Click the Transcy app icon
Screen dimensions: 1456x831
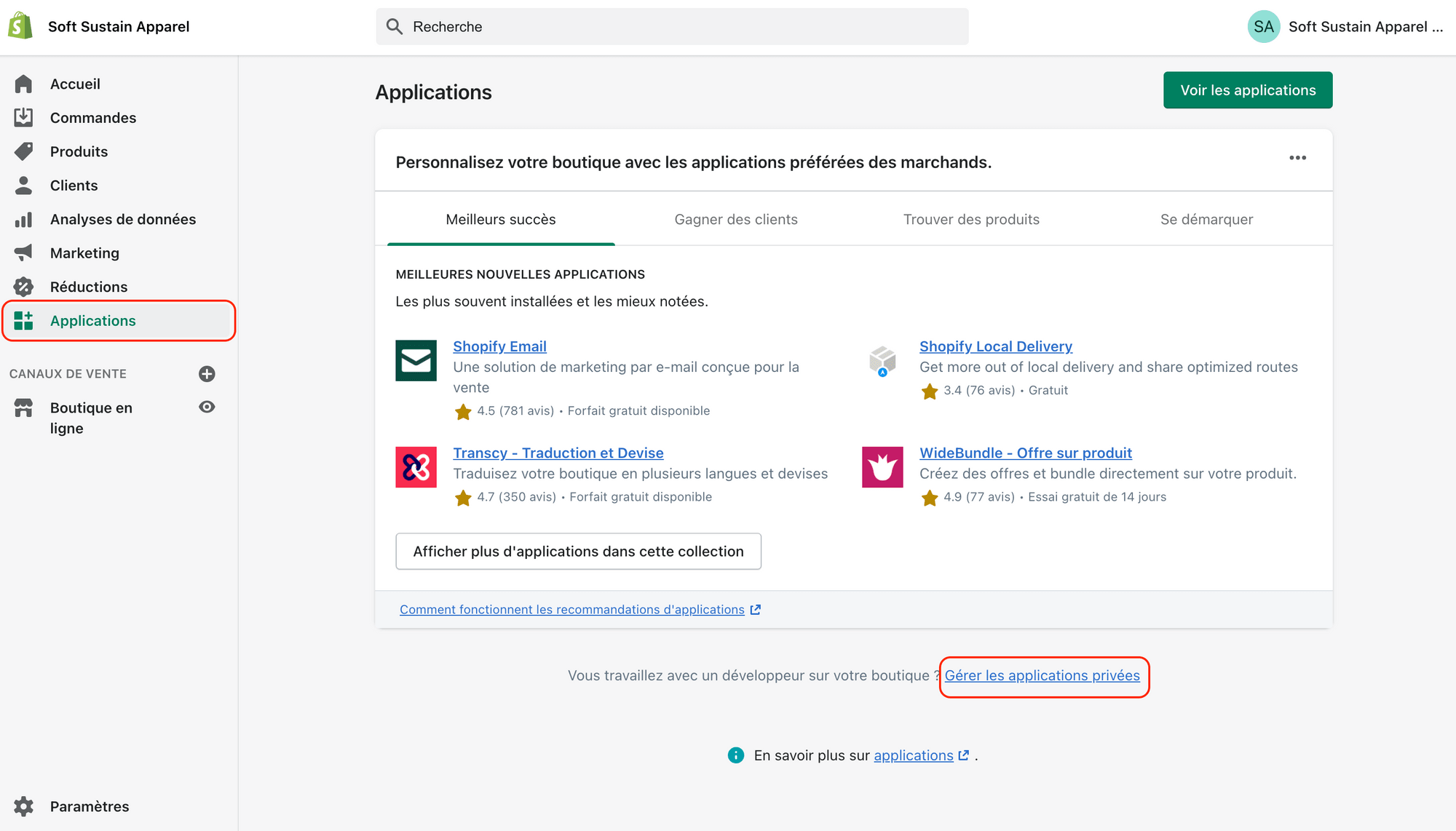tap(416, 467)
